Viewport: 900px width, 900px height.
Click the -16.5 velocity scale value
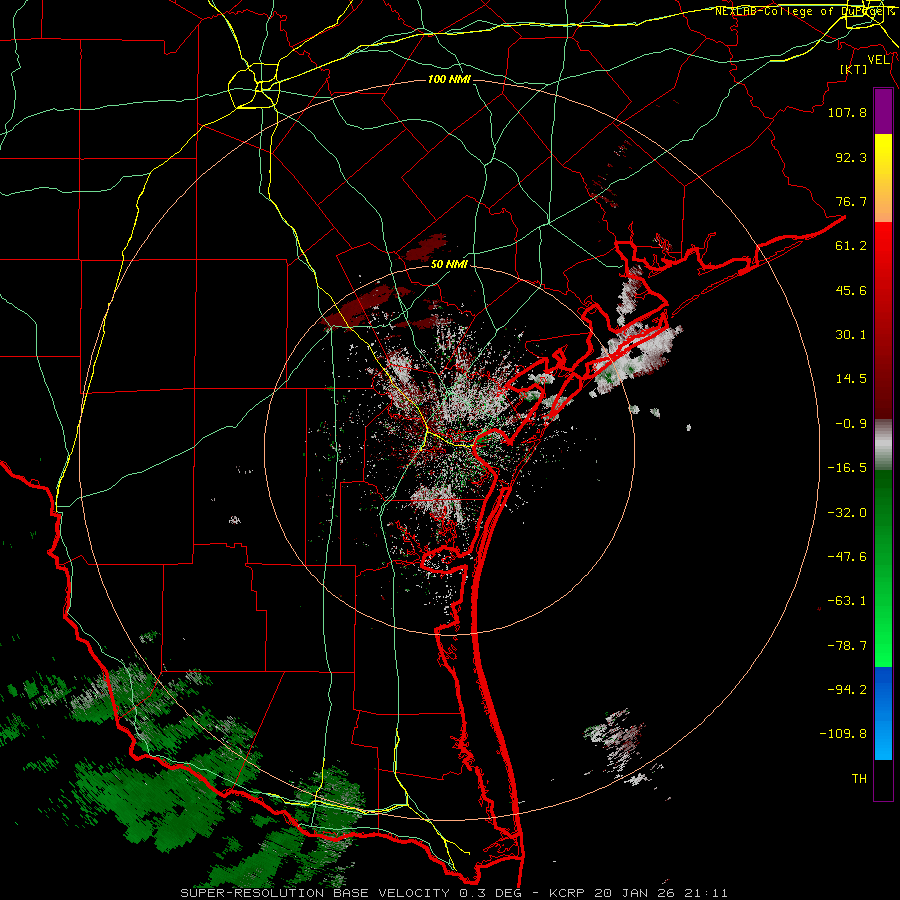click(847, 468)
